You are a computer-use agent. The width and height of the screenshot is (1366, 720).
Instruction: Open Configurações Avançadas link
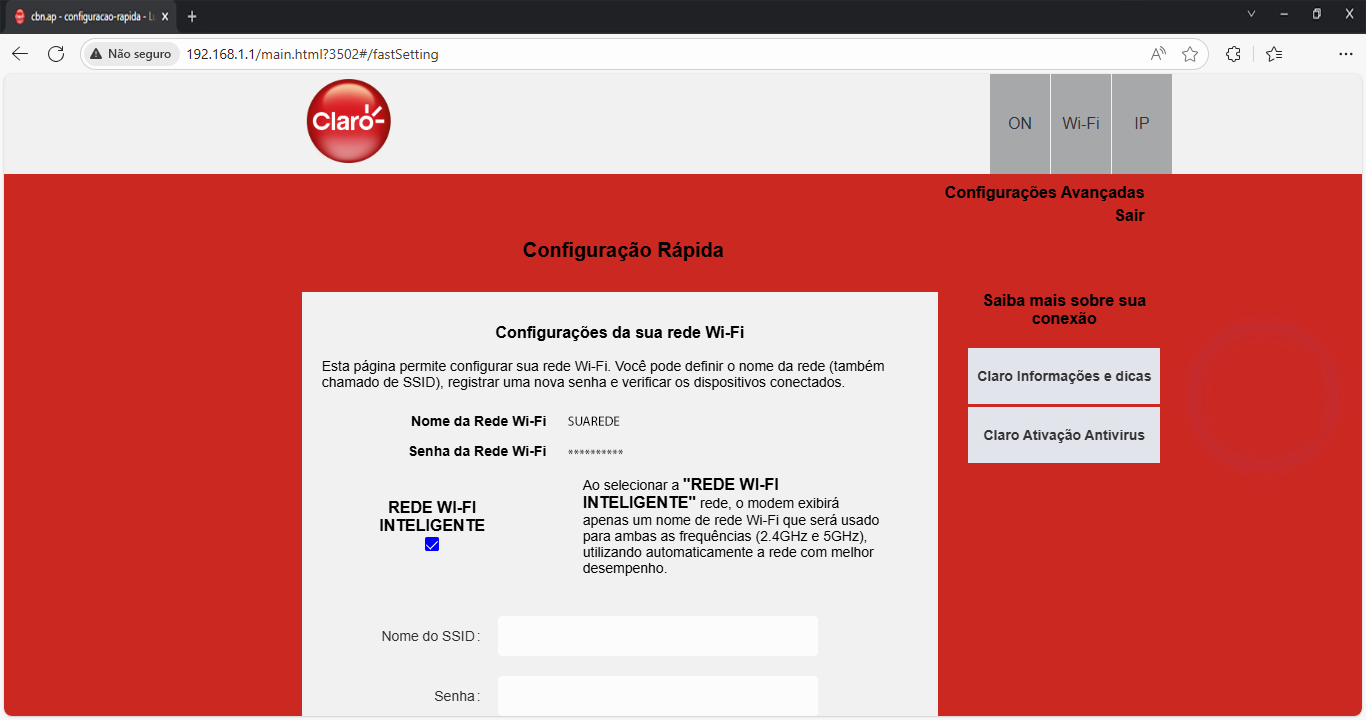pyautogui.click(x=1044, y=193)
